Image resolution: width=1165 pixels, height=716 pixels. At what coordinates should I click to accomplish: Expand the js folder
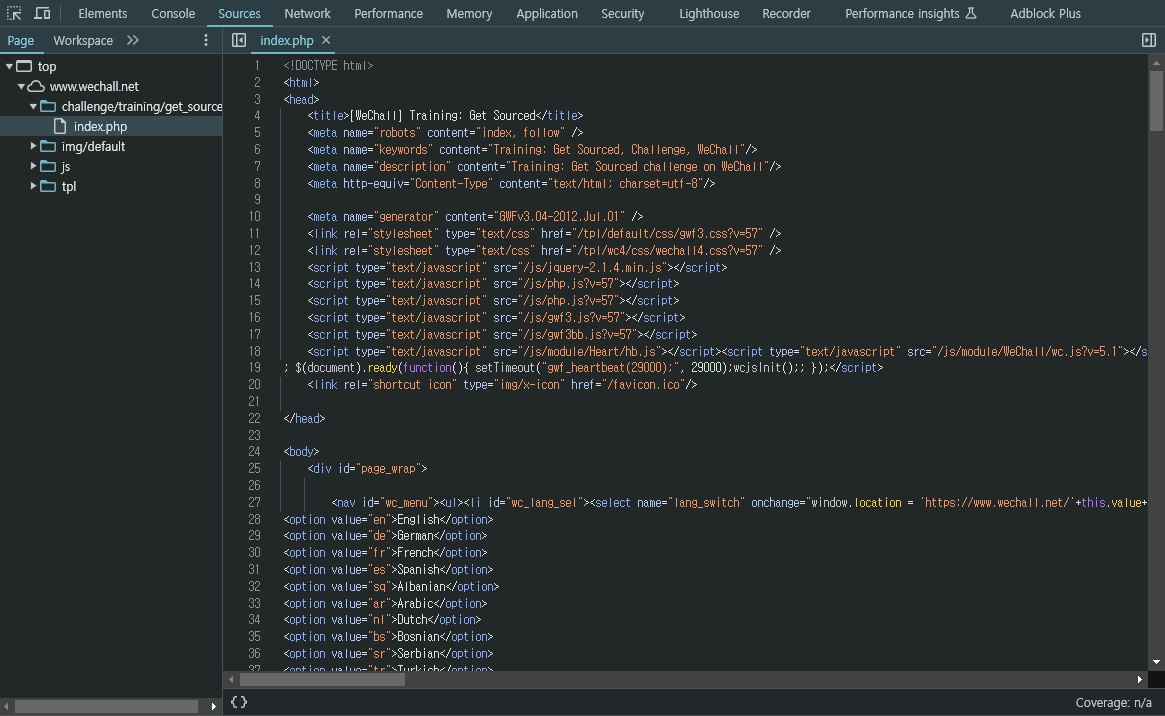(33, 166)
